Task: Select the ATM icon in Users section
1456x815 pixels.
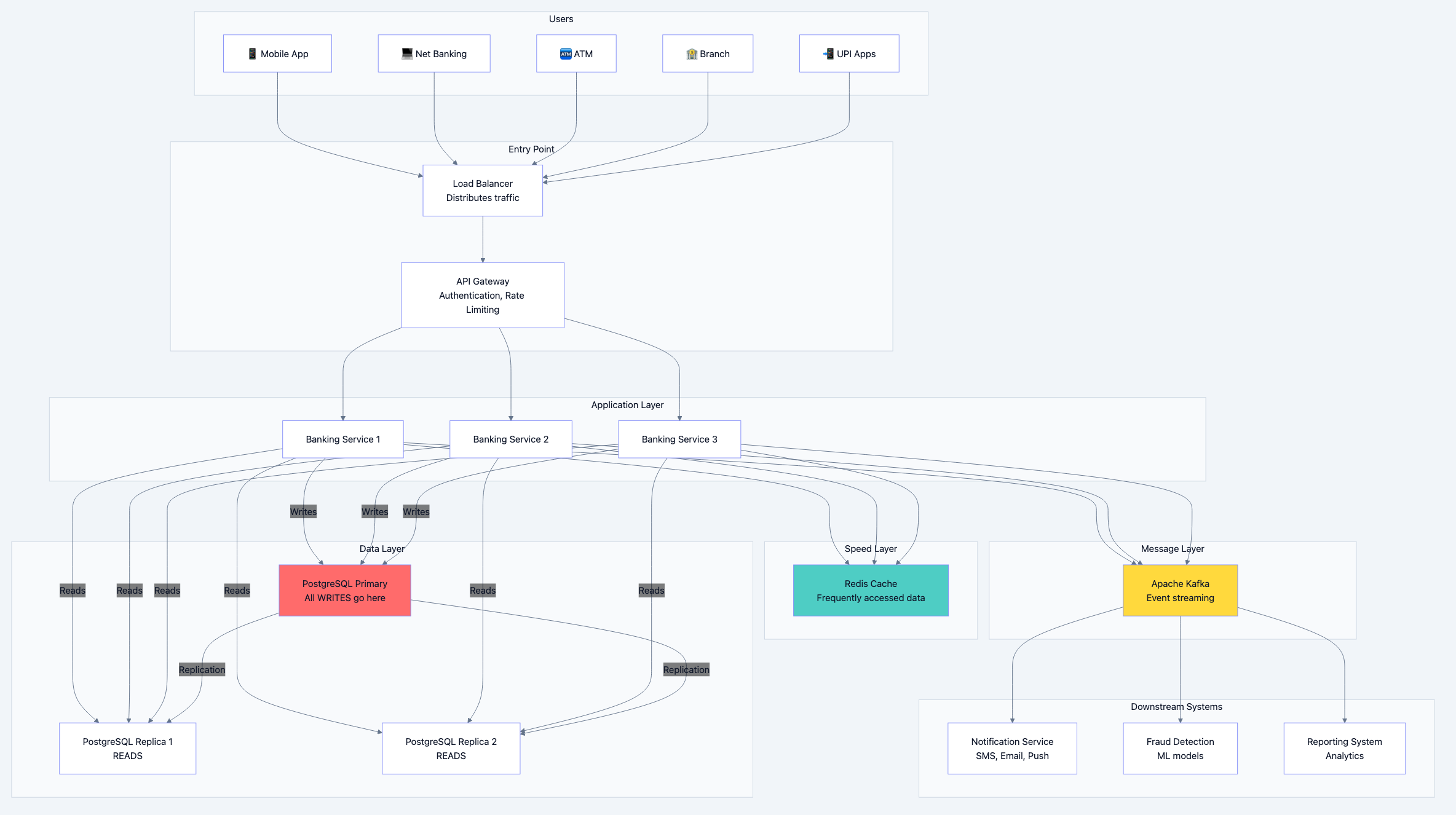Action: tap(566, 53)
